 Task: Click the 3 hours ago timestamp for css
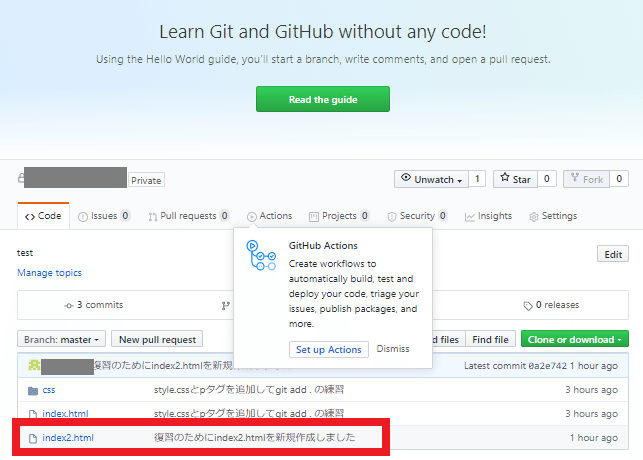coord(591,390)
